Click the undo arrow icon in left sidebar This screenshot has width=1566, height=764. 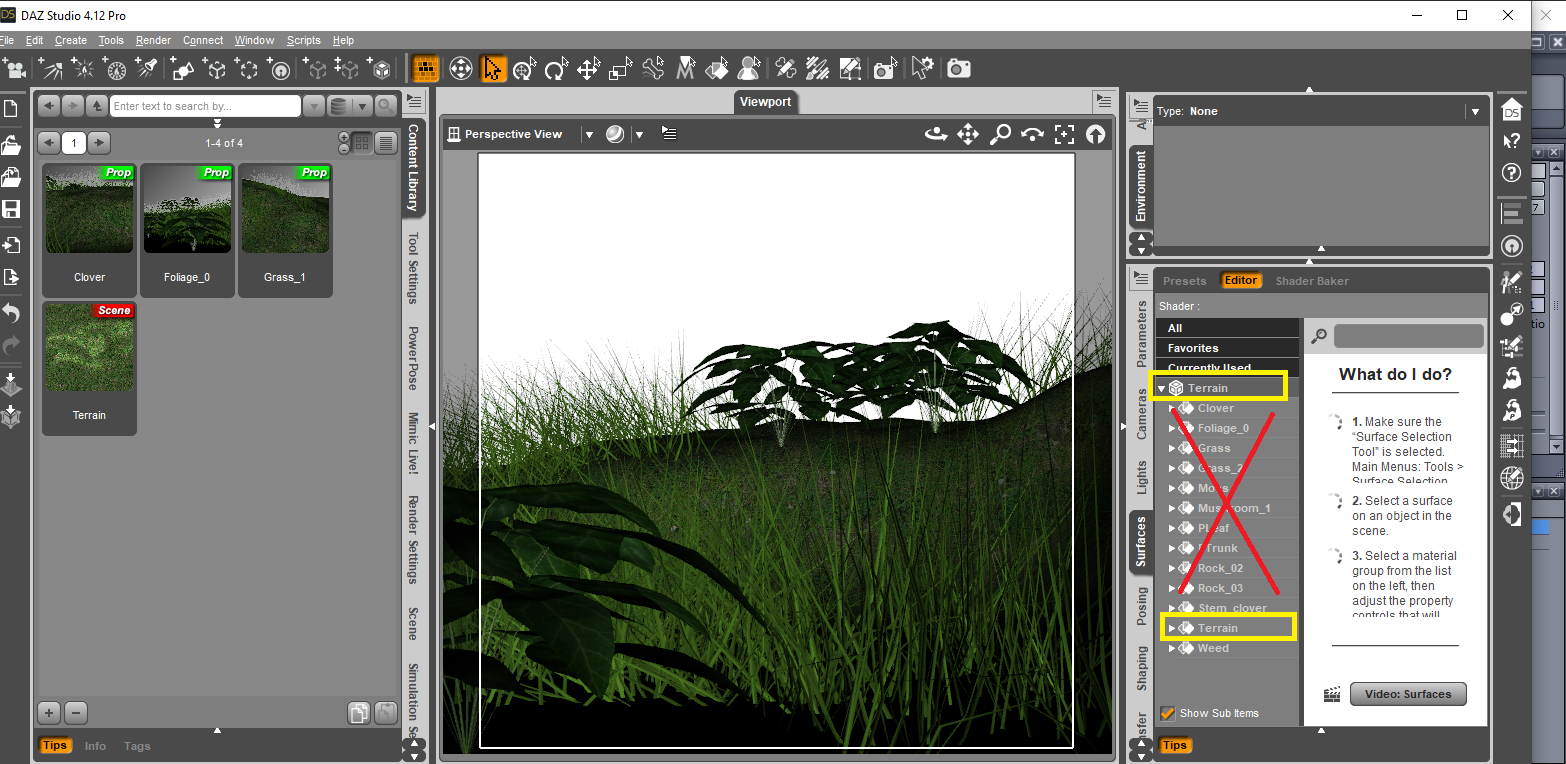pos(12,313)
